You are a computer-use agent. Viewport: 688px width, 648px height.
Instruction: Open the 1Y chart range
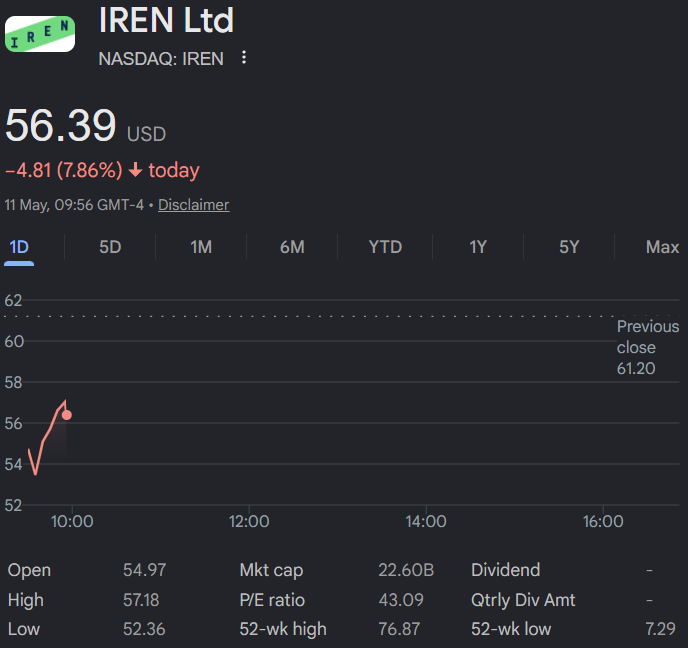click(x=478, y=247)
